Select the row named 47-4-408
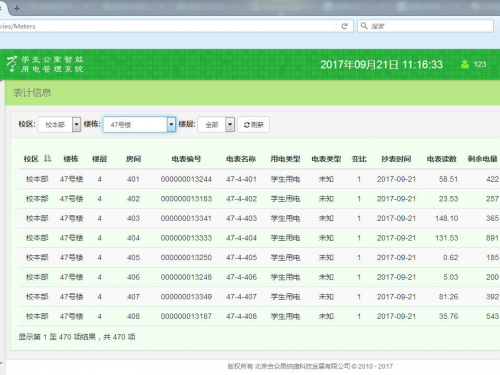 pyautogui.click(x=259, y=316)
